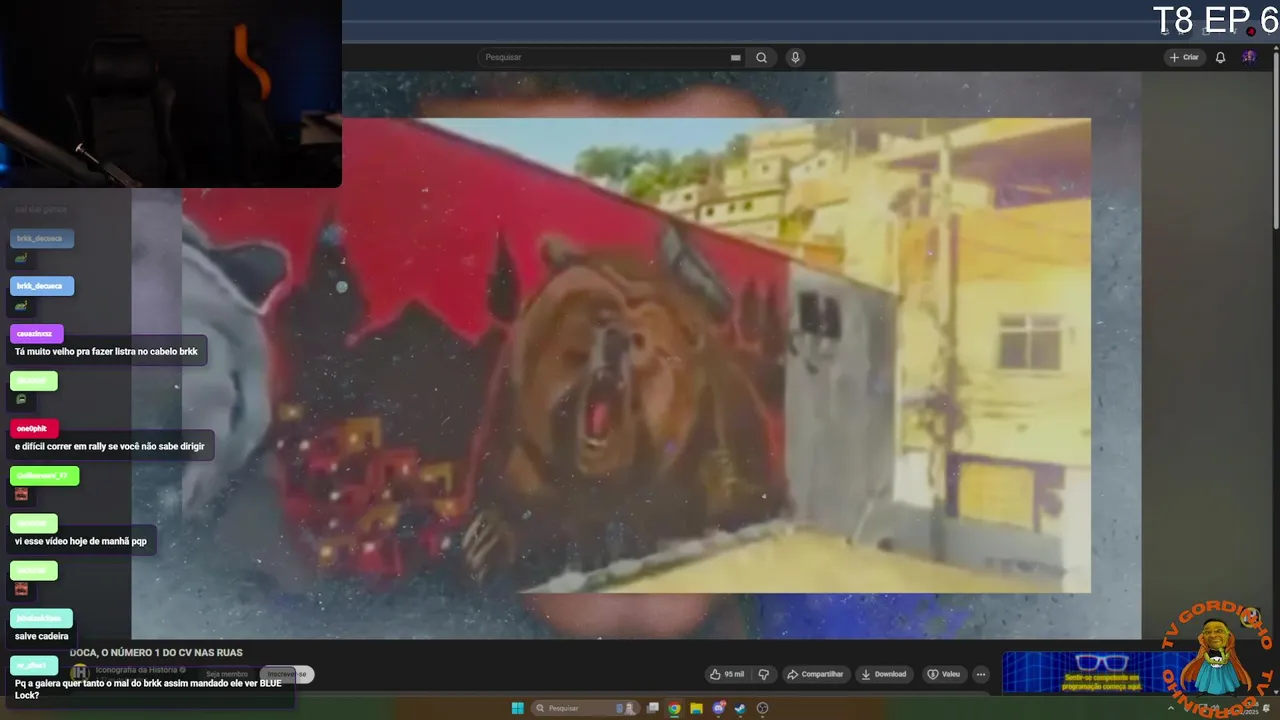Click the glasses advertisement banner
This screenshot has width=1280, height=720.
click(x=1100, y=672)
